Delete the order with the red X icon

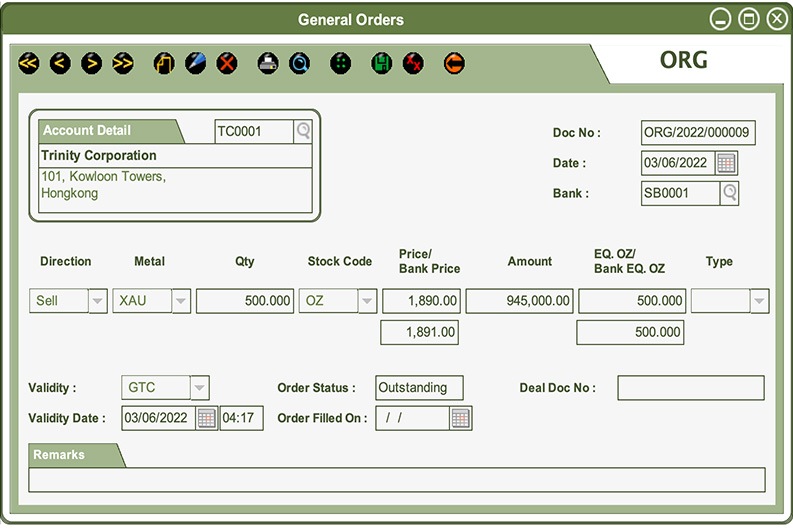[x=227, y=64]
